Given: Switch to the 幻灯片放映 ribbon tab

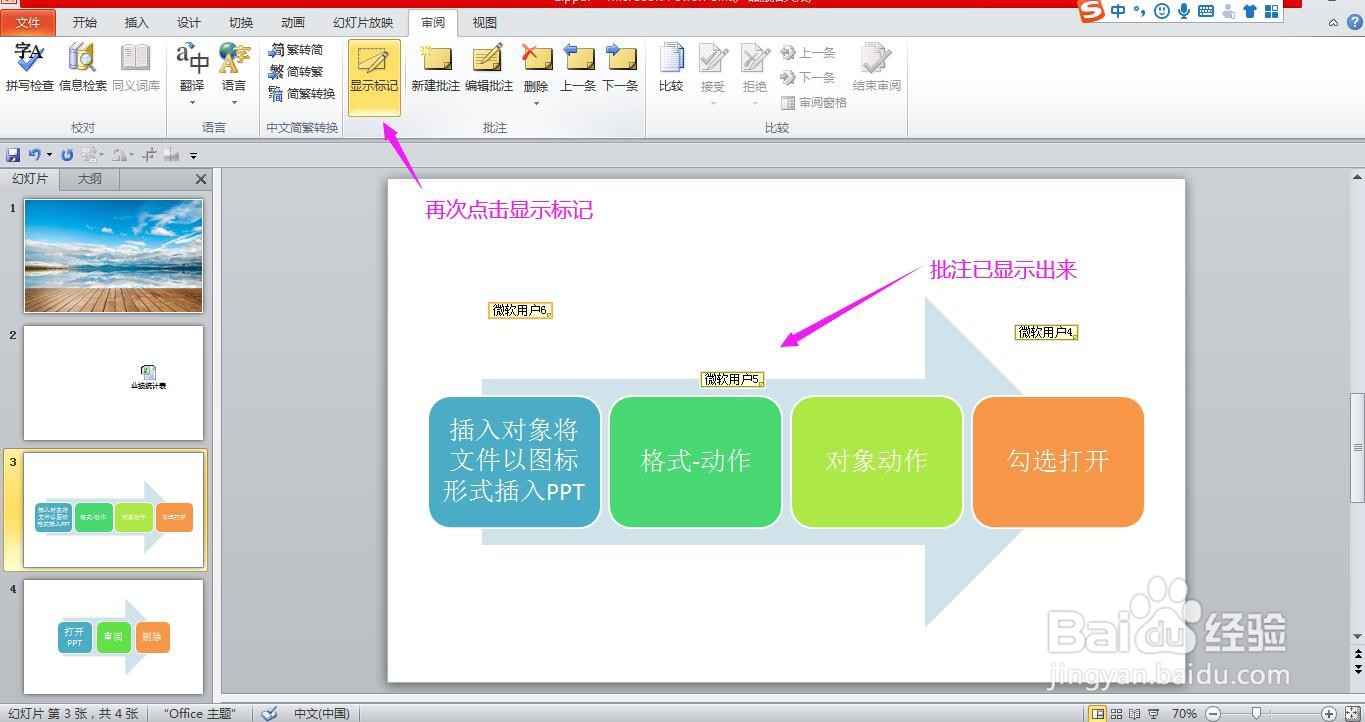Looking at the screenshot, I should [363, 22].
